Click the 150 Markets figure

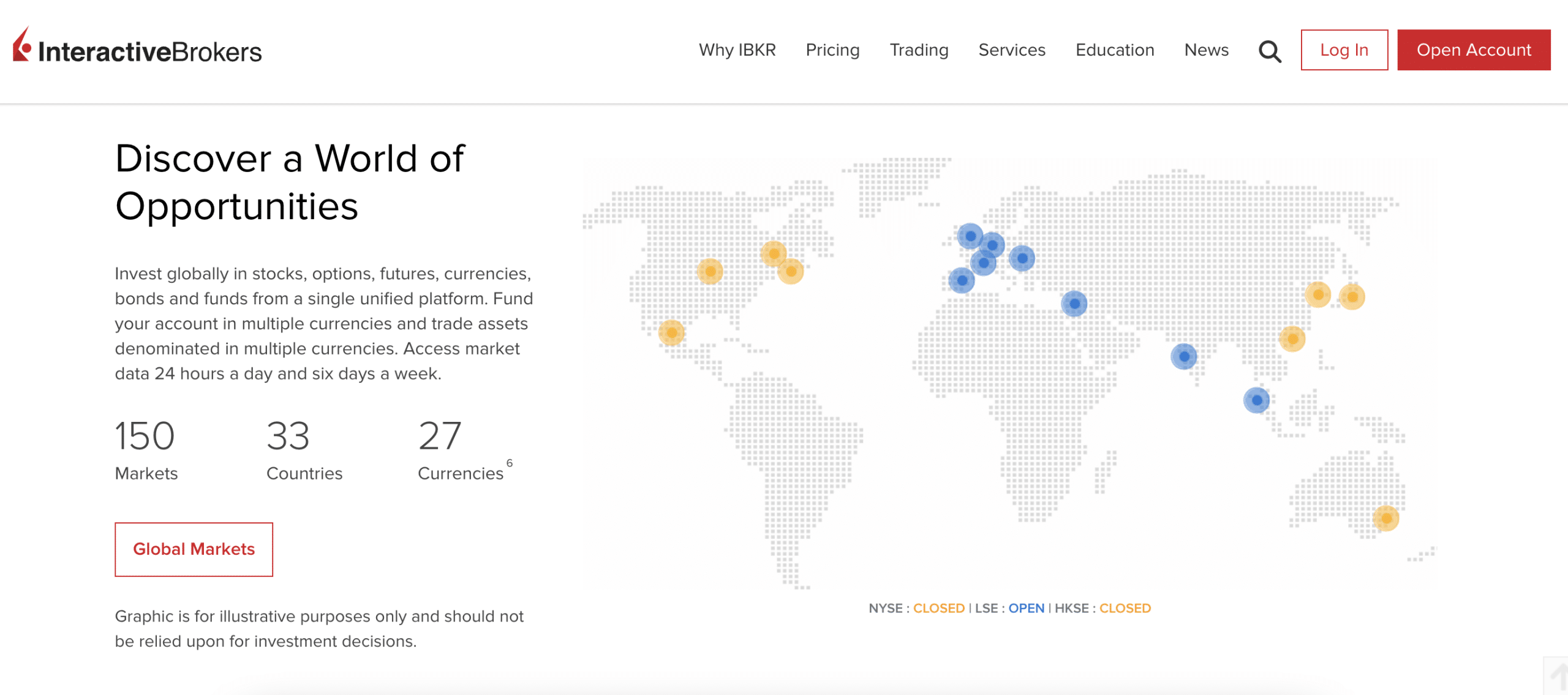146,450
